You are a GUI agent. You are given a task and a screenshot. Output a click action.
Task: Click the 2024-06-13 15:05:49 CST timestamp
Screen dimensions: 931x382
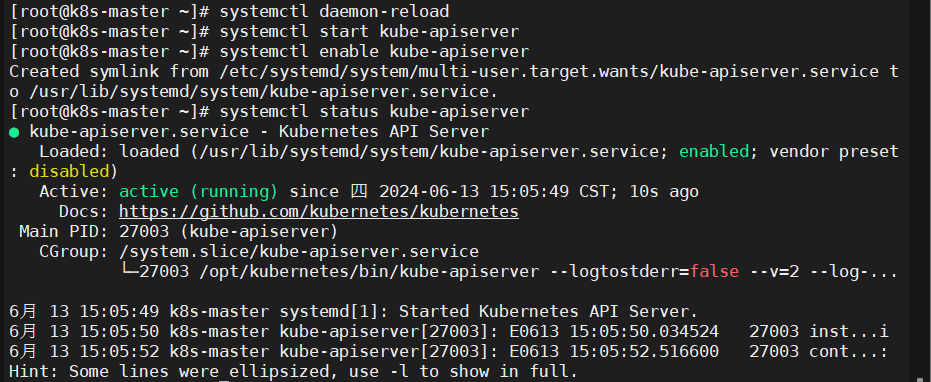pyautogui.click(x=494, y=192)
